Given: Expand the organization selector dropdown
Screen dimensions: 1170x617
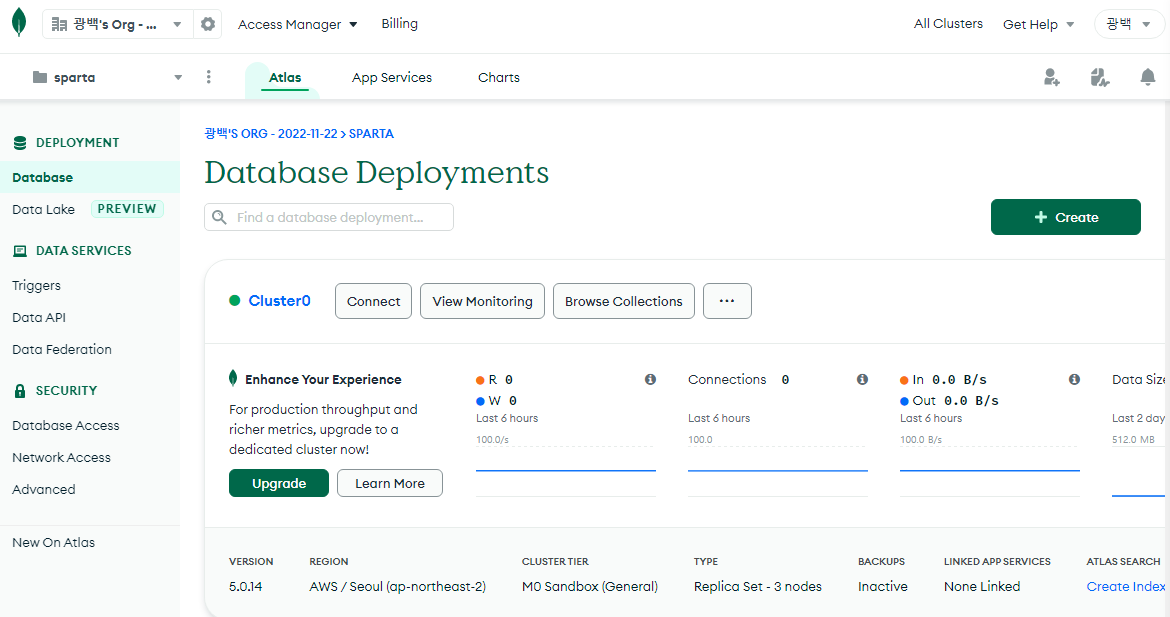Looking at the screenshot, I should click(118, 24).
